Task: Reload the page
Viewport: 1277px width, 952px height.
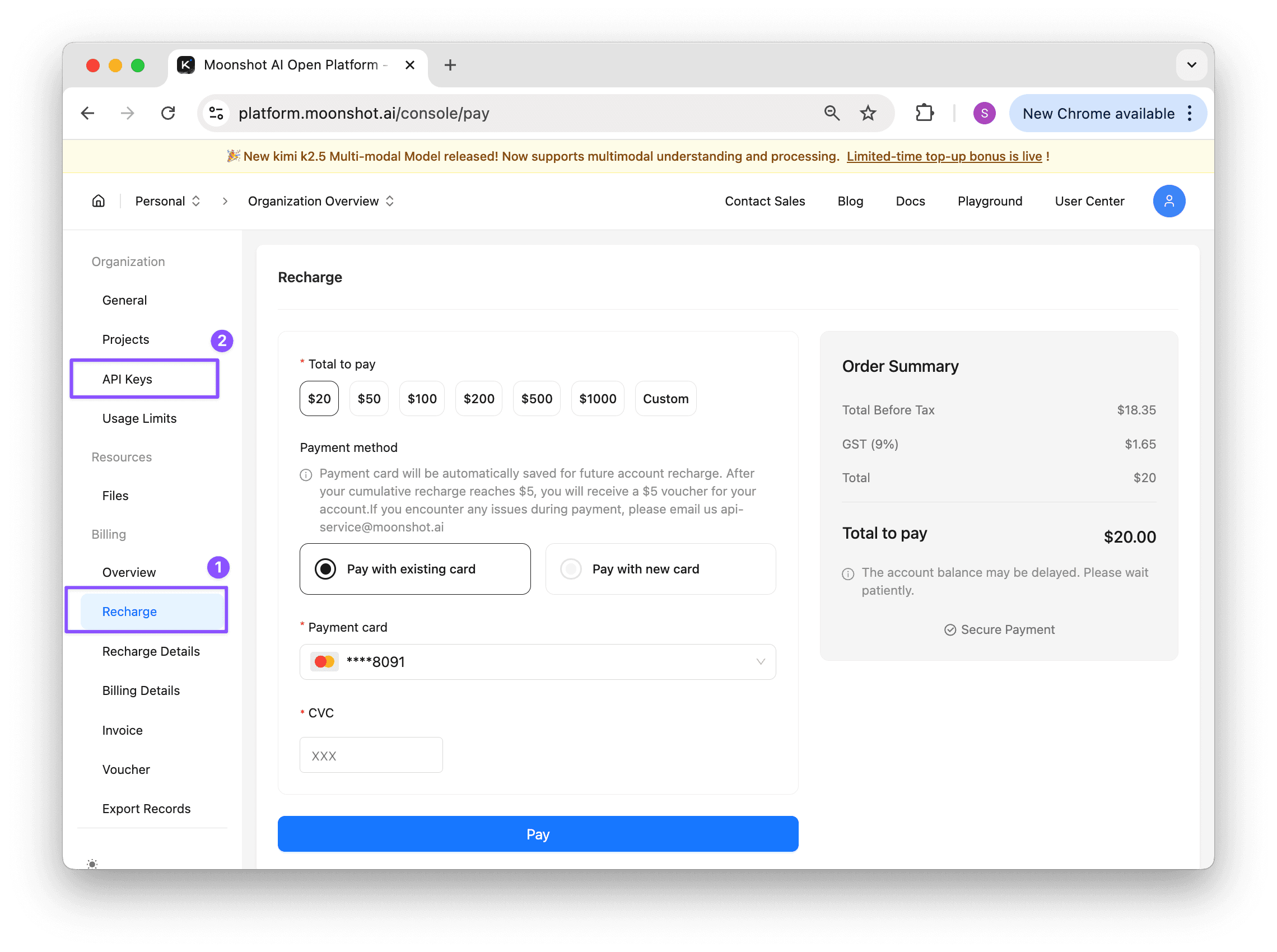Action: [167, 113]
